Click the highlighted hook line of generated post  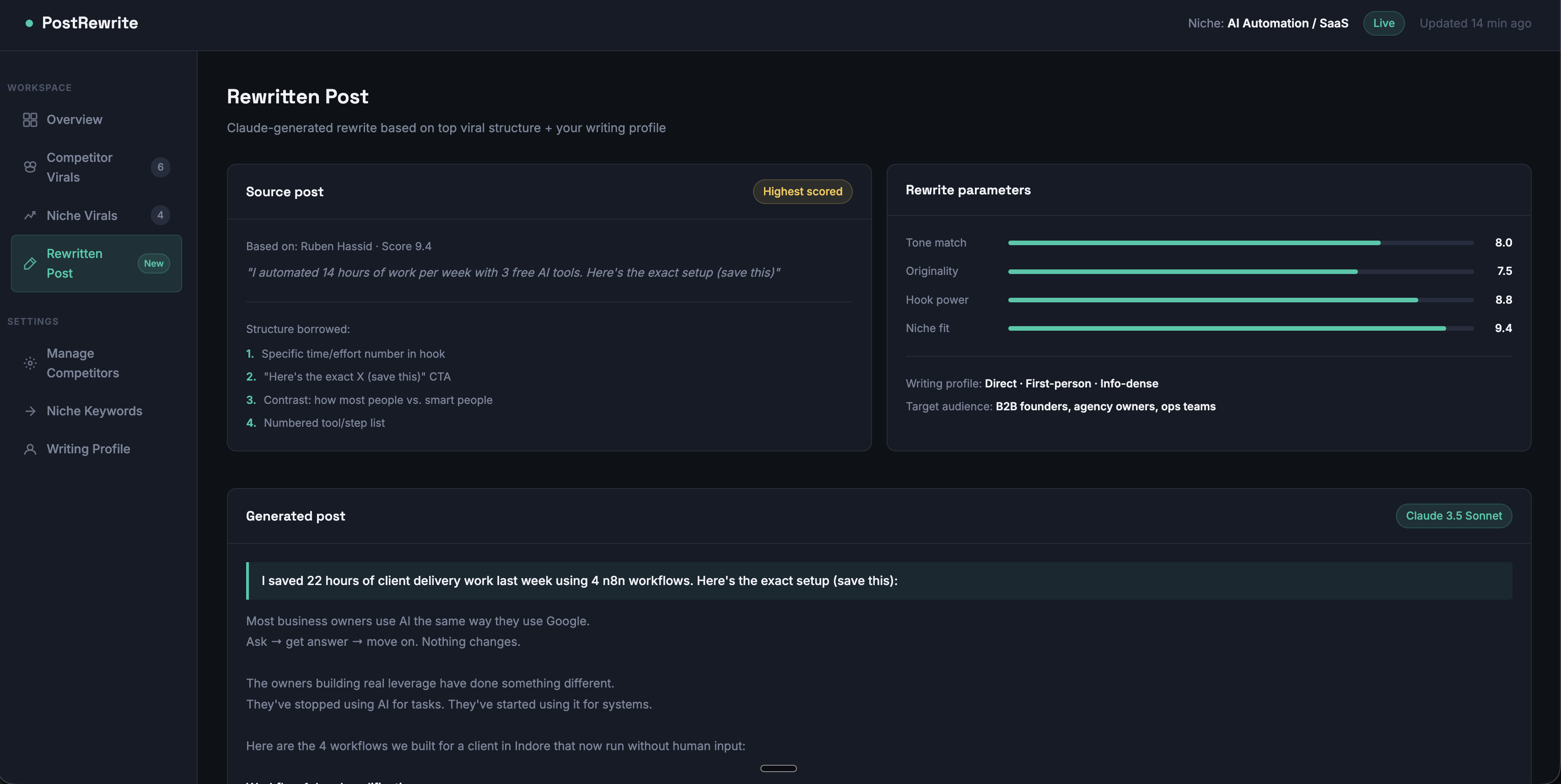879,581
